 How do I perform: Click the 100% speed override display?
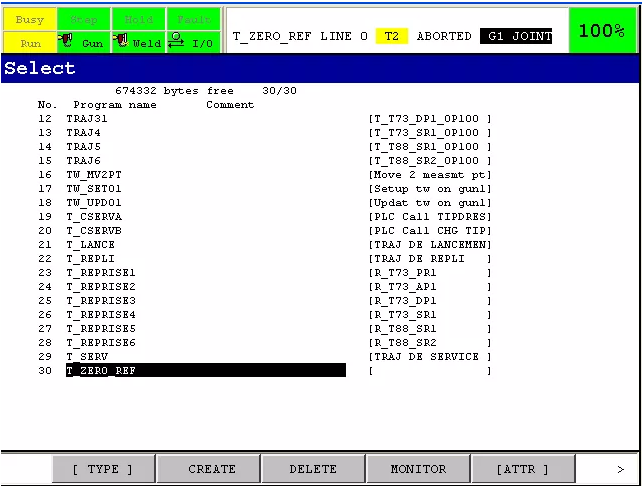[x=602, y=30]
